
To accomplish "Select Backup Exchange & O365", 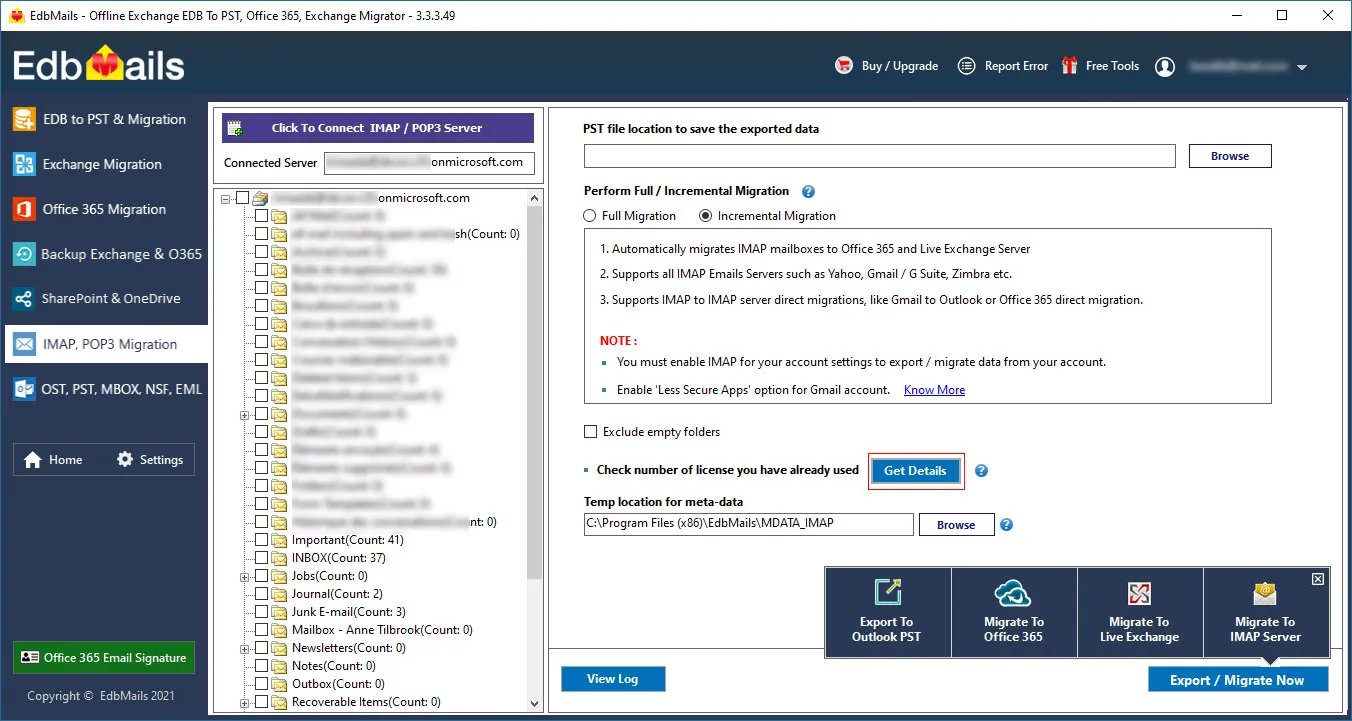I will click(104, 254).
